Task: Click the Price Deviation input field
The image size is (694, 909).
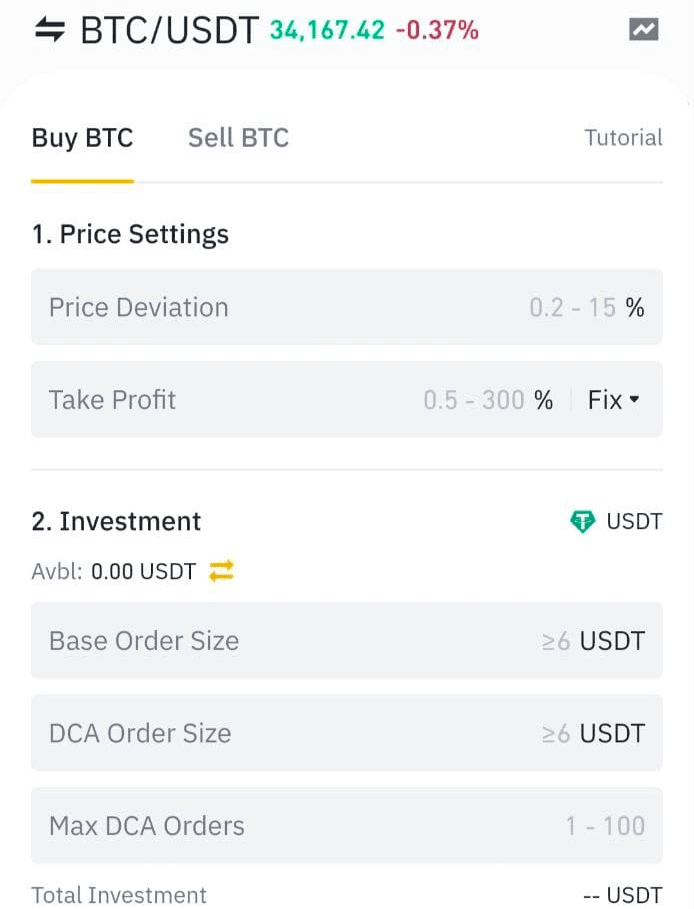Action: pyautogui.click(x=300, y=307)
